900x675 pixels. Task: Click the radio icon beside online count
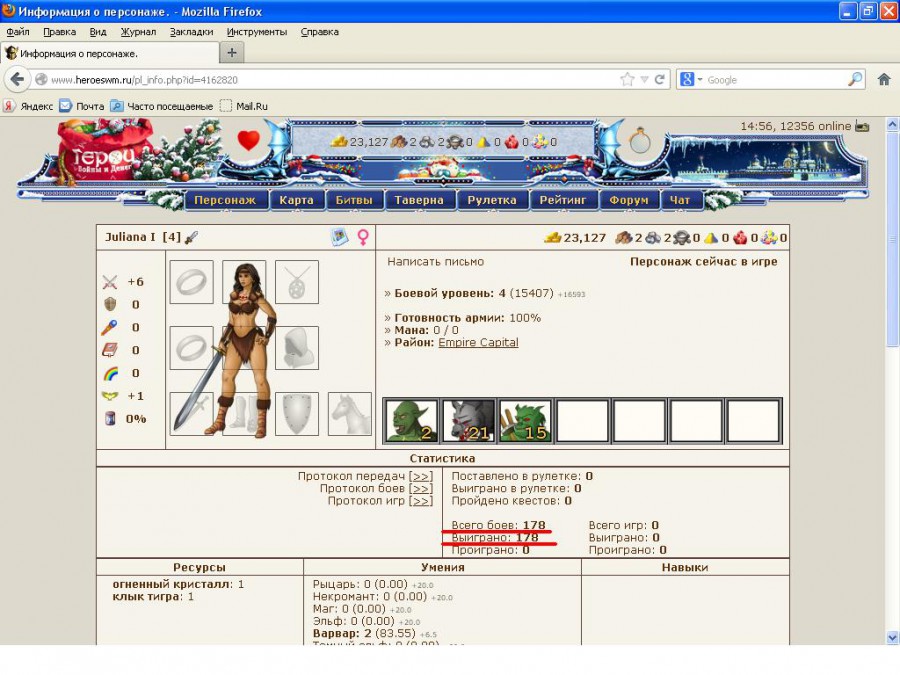click(862, 126)
